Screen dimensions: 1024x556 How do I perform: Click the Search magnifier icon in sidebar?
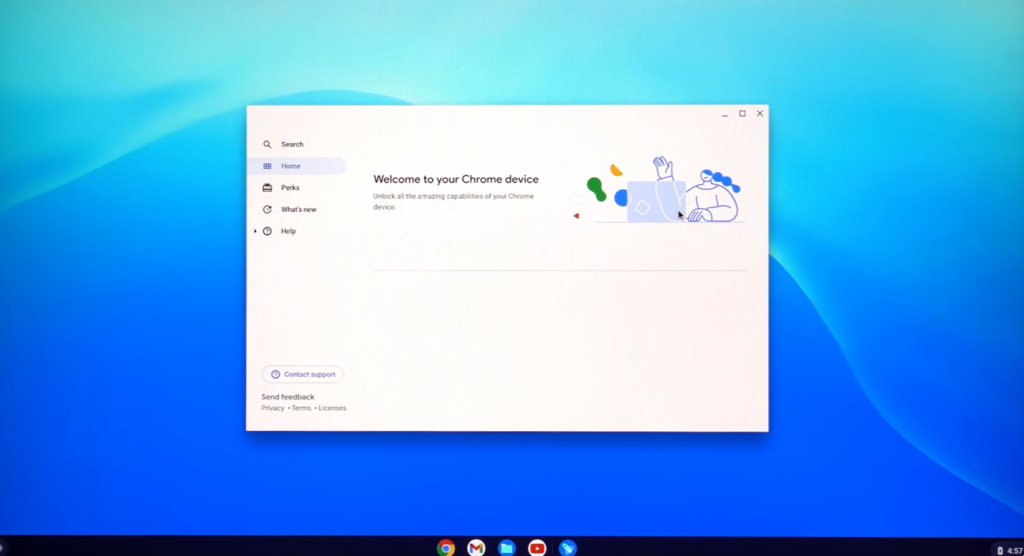click(x=267, y=144)
